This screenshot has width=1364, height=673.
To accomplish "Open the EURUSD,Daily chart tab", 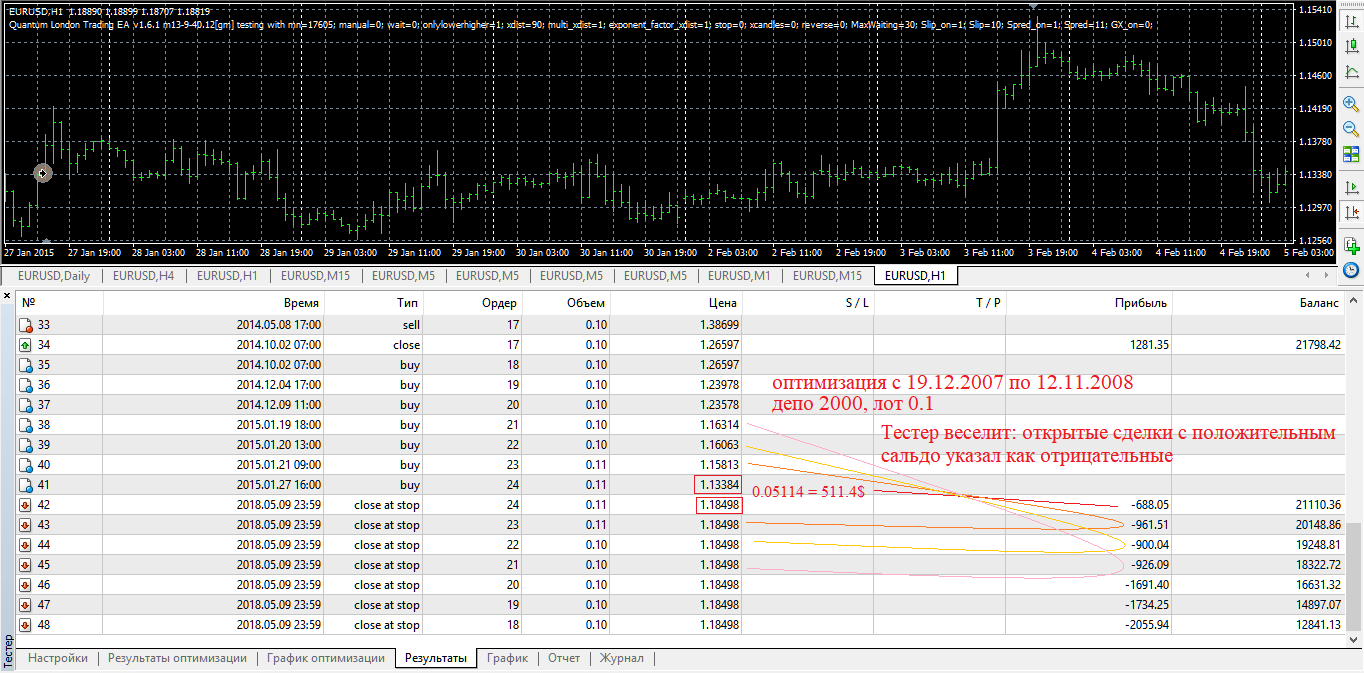I will [x=54, y=276].
